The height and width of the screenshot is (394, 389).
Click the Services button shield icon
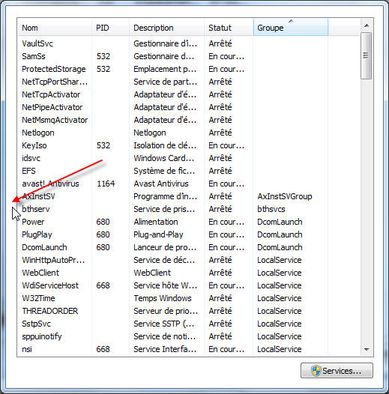click(x=315, y=371)
